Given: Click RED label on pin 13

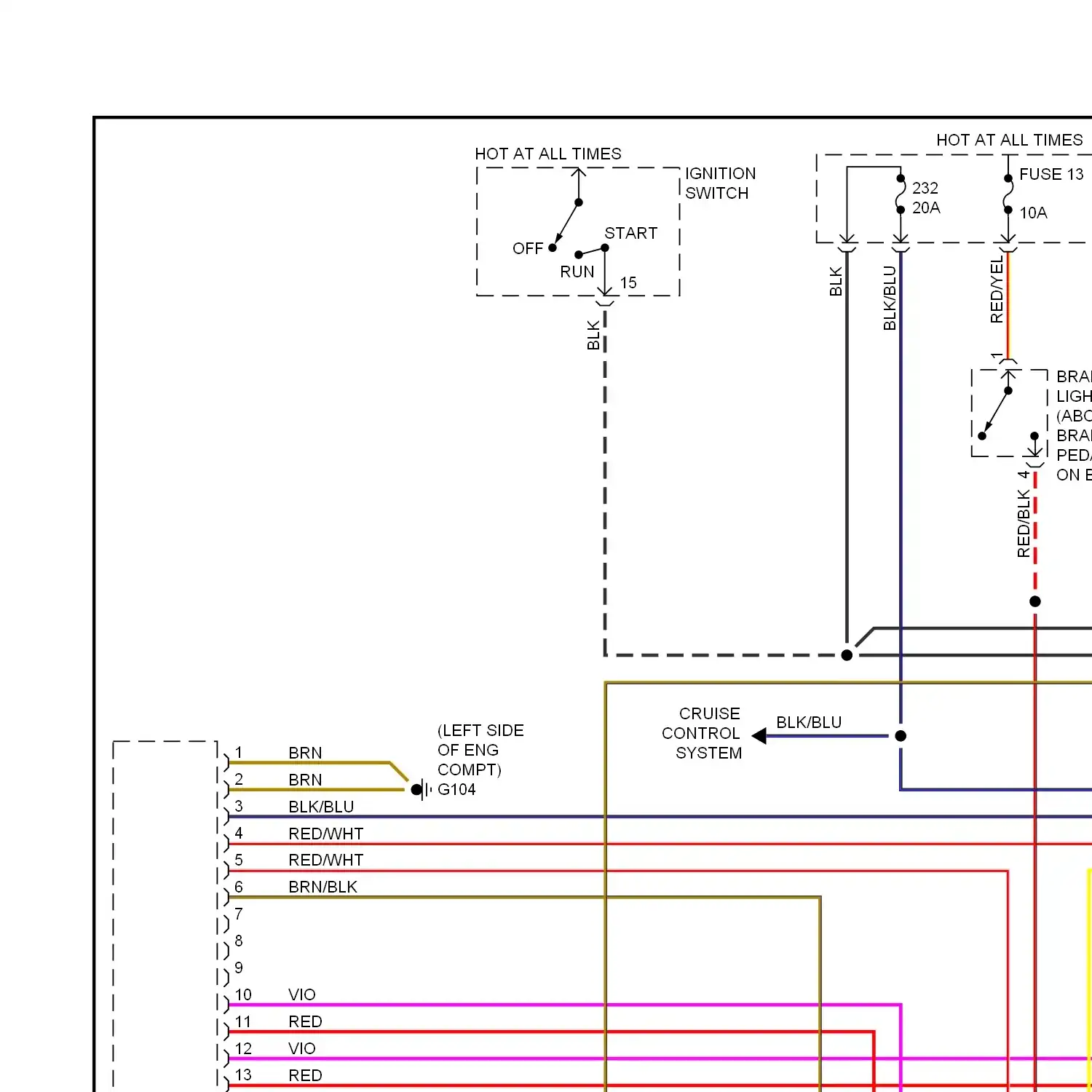Looking at the screenshot, I should click(x=305, y=1075).
